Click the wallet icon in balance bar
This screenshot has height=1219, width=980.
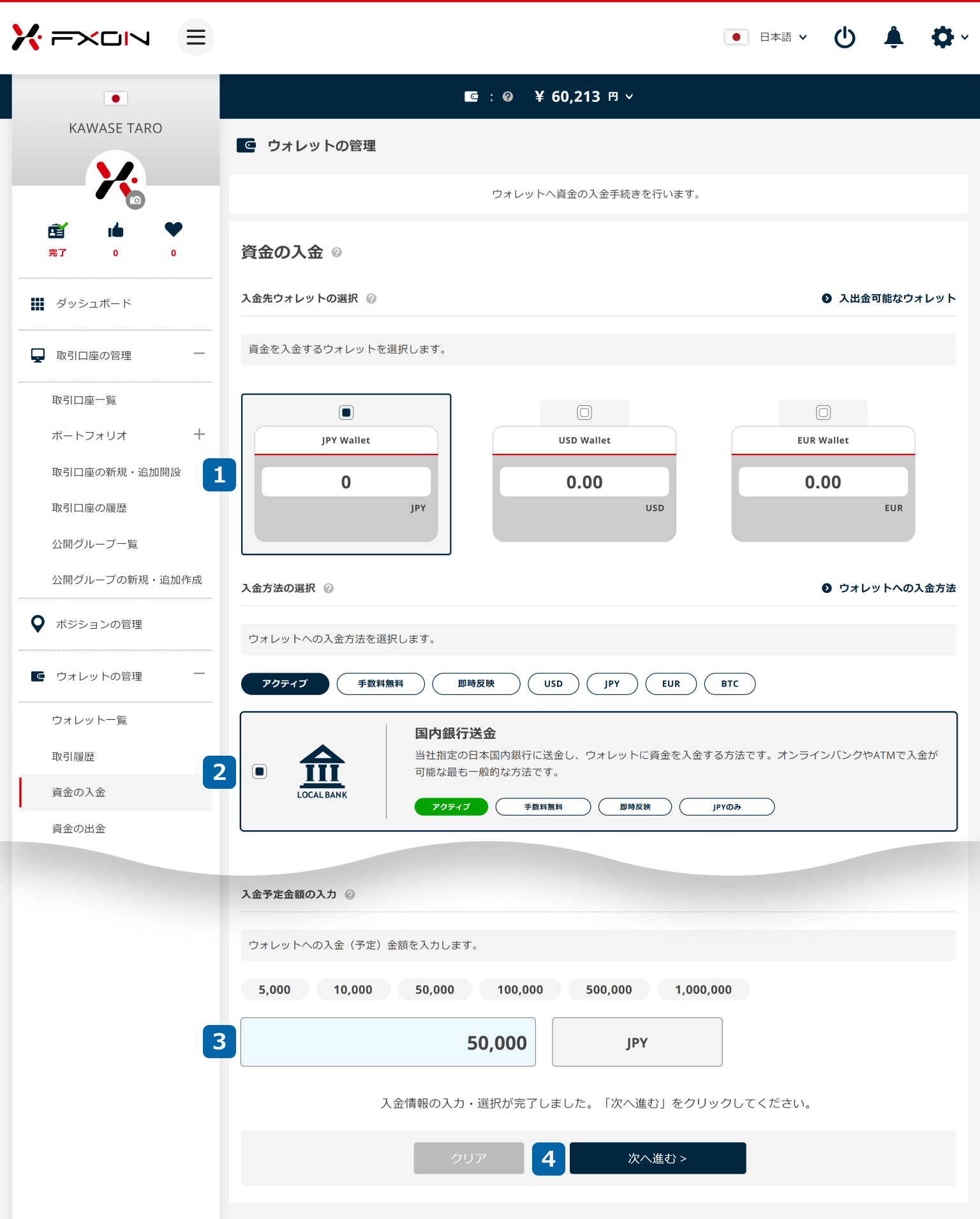(471, 96)
